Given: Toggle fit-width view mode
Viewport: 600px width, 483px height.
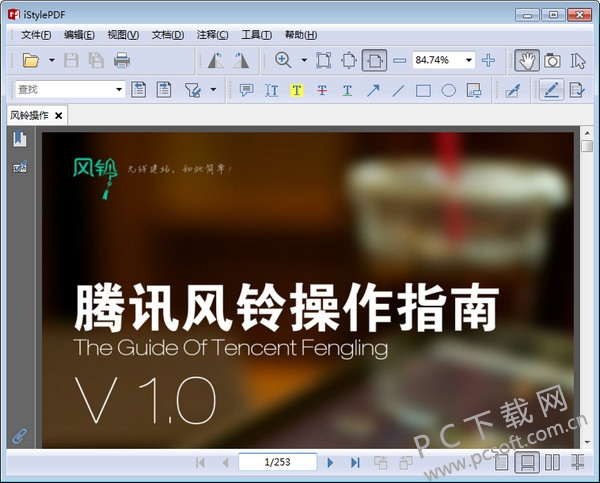Looking at the screenshot, I should point(374,60).
